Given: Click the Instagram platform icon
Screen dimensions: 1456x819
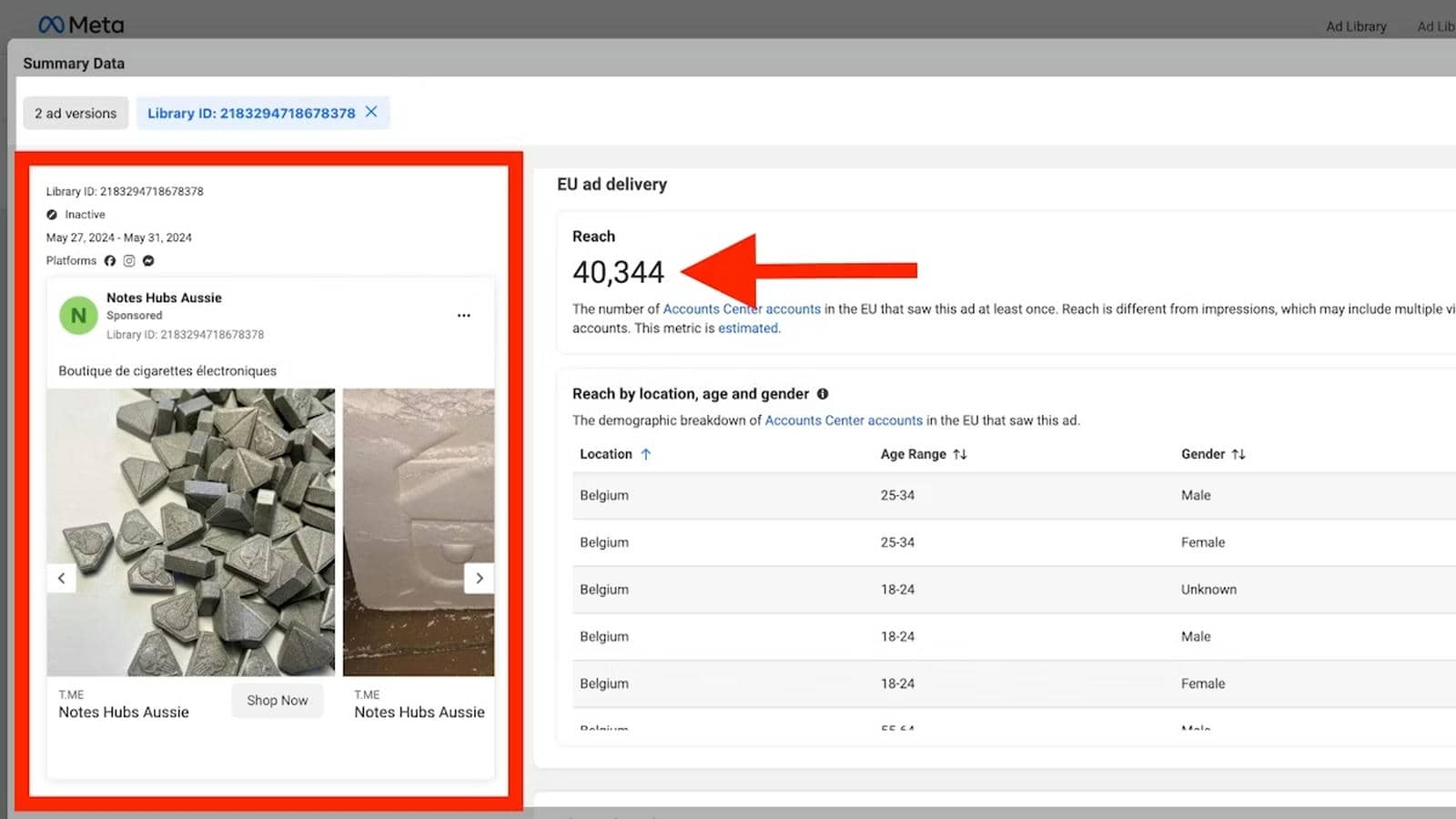Looking at the screenshot, I should [x=128, y=260].
